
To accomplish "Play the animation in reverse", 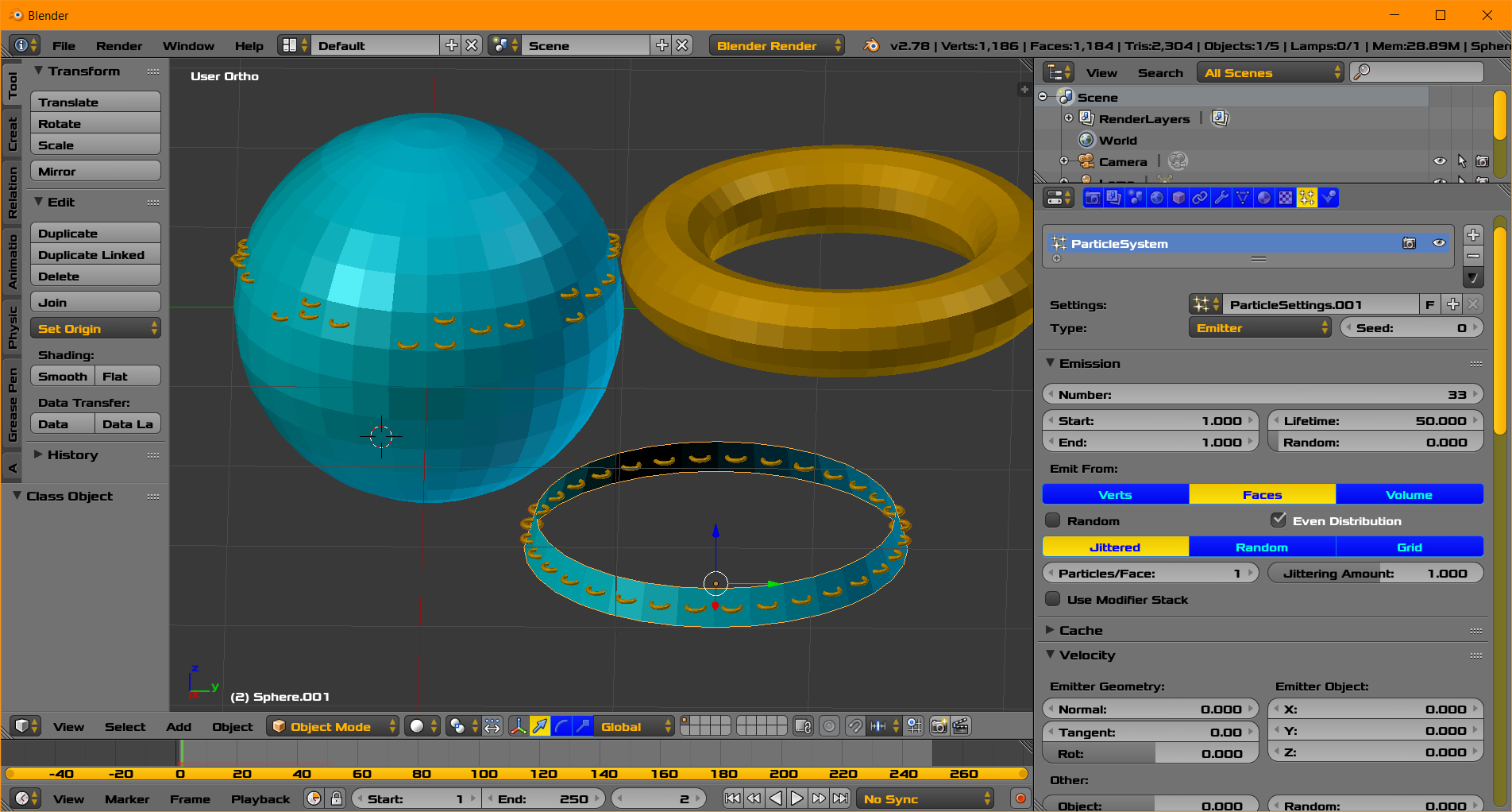I will point(776,798).
